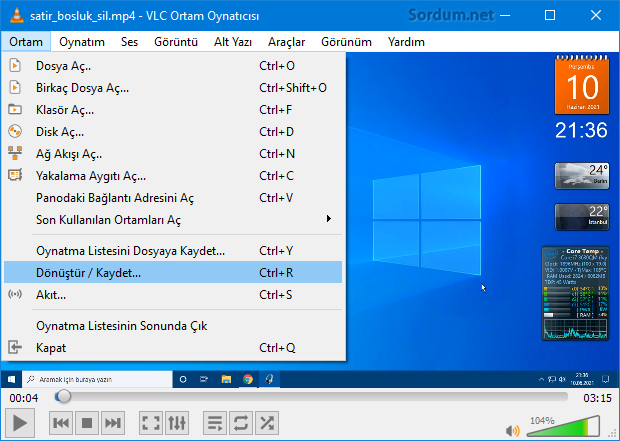
Task: Select Panodaki Bağlantı Adresini Aç
Action: tap(173, 198)
